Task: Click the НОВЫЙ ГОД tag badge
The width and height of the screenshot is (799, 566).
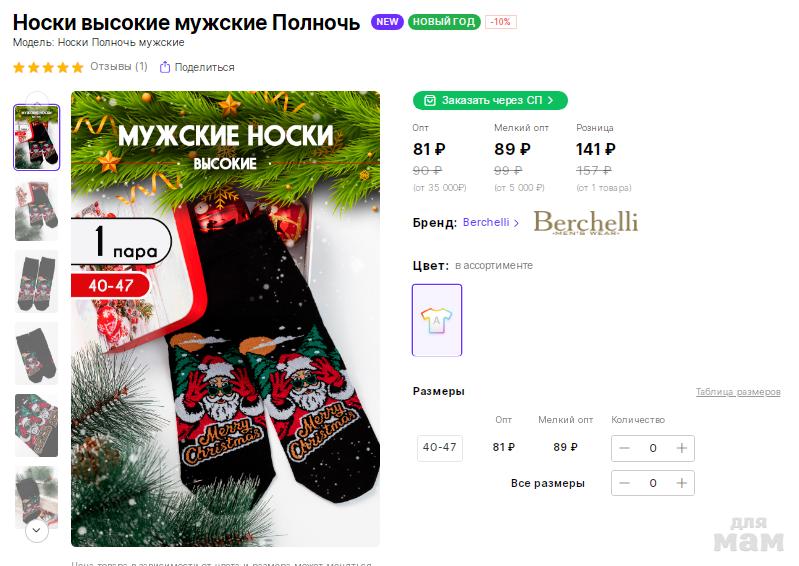Action: click(444, 22)
